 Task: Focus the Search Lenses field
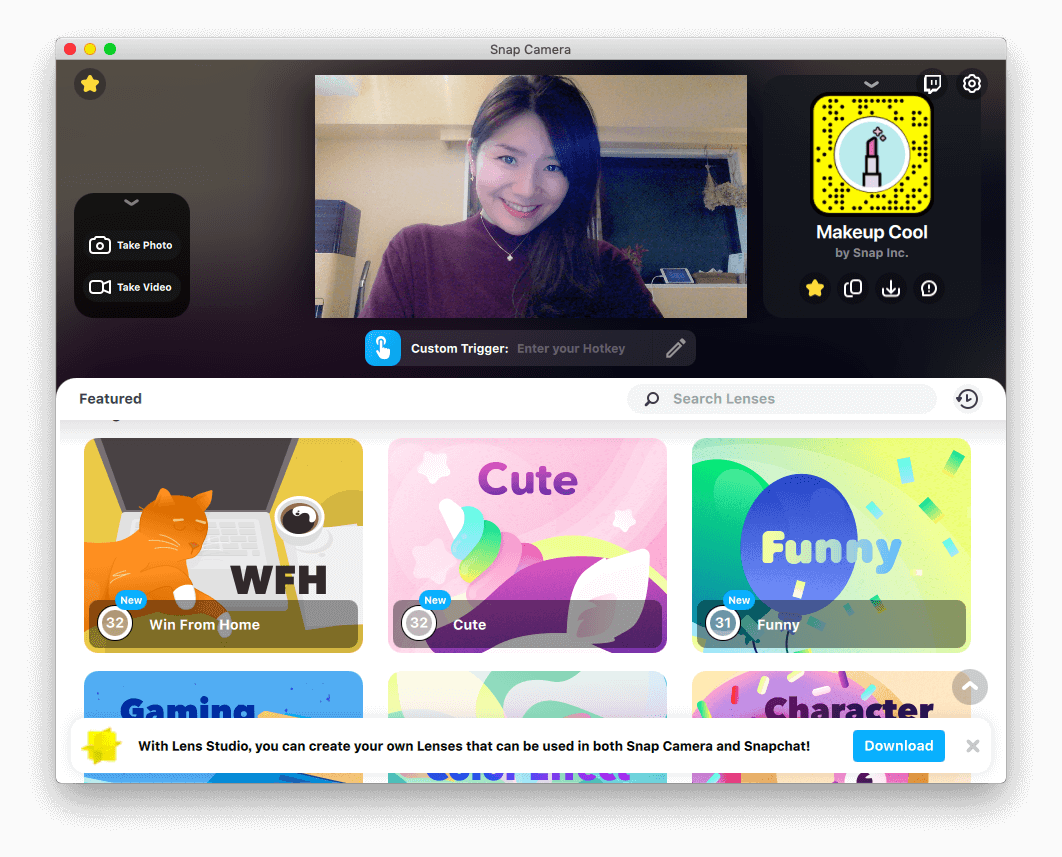pos(790,399)
